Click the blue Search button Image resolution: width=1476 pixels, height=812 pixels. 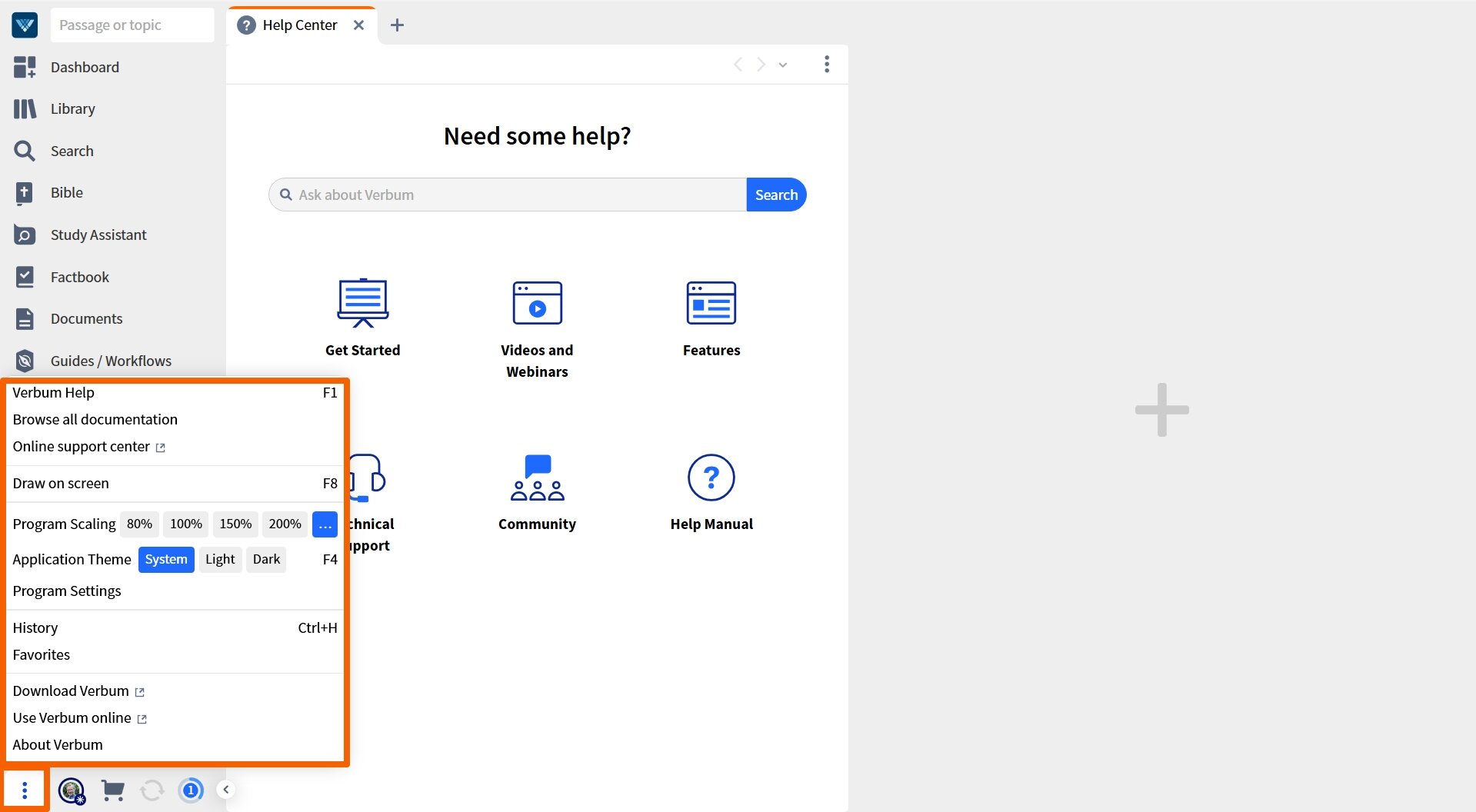[776, 195]
